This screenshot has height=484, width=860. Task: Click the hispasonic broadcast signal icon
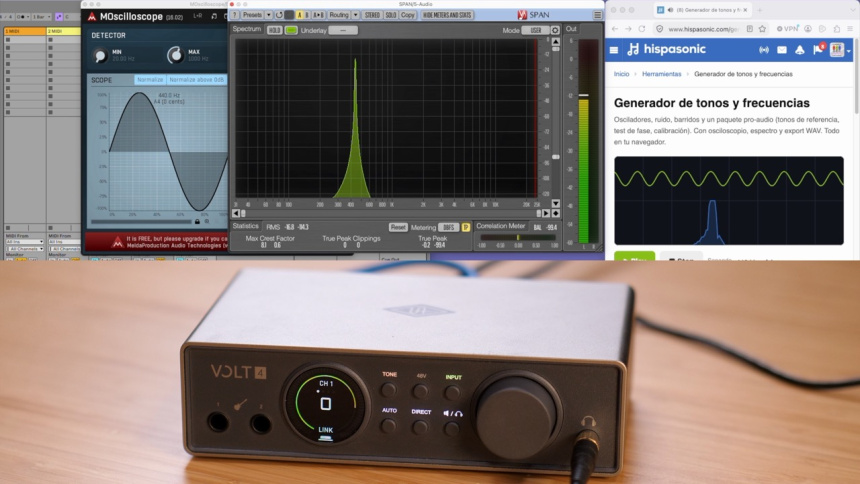click(763, 50)
